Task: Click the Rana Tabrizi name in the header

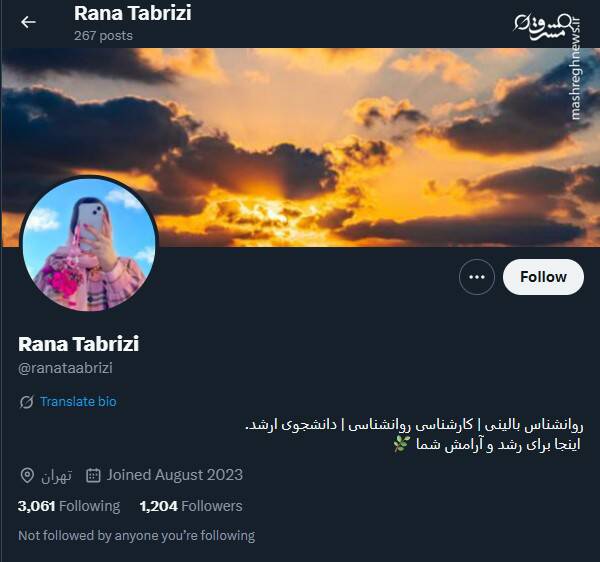Action: coord(133,13)
